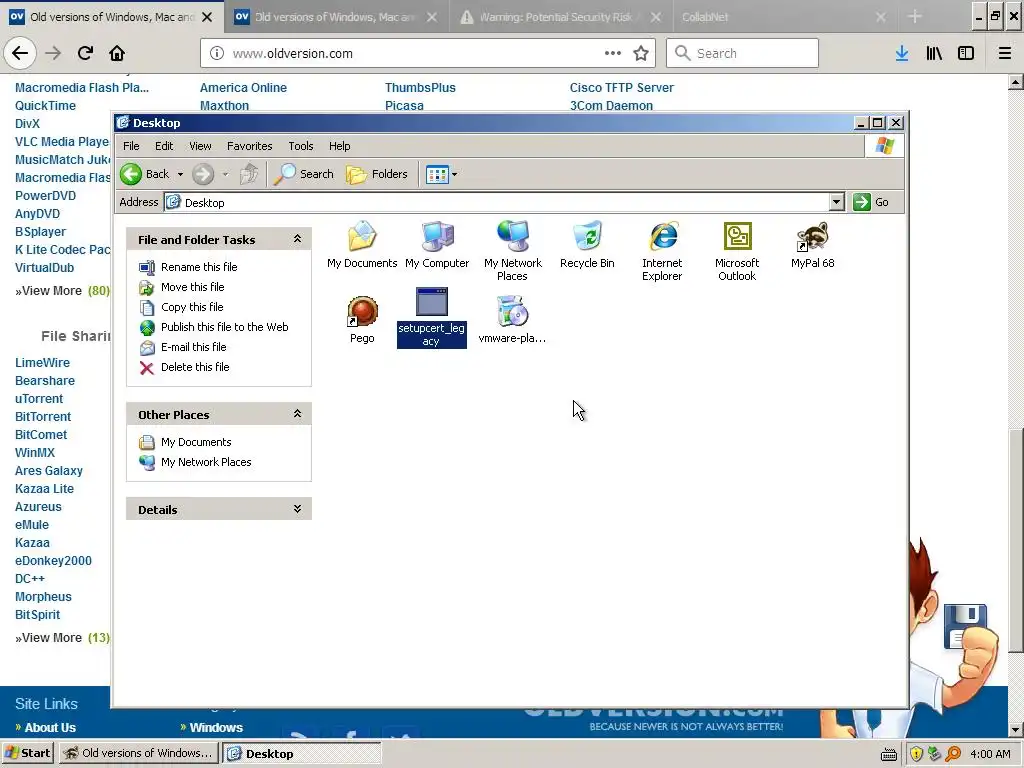Open the browser Library icon
The height and width of the screenshot is (768, 1024).
pyautogui.click(x=934, y=54)
